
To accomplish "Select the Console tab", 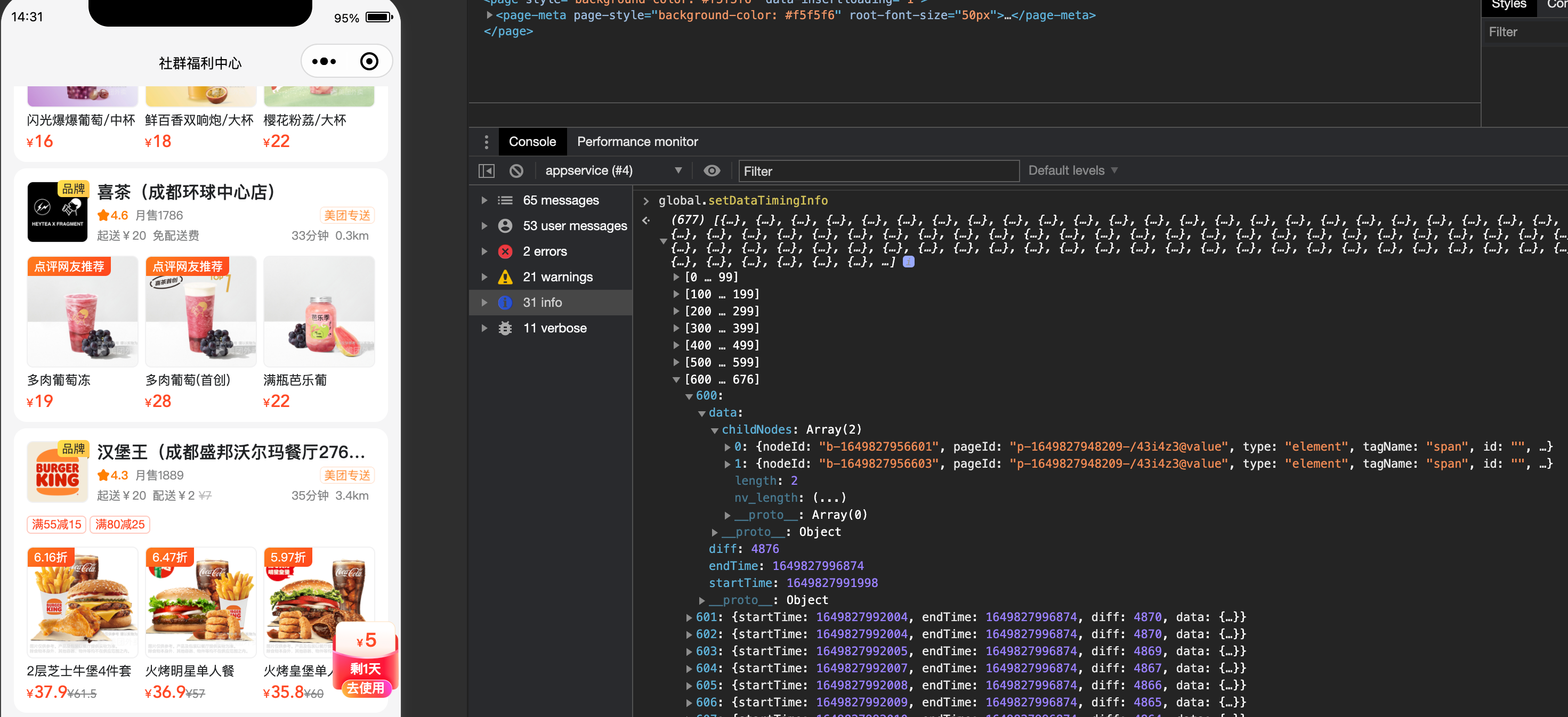I will tap(532, 142).
